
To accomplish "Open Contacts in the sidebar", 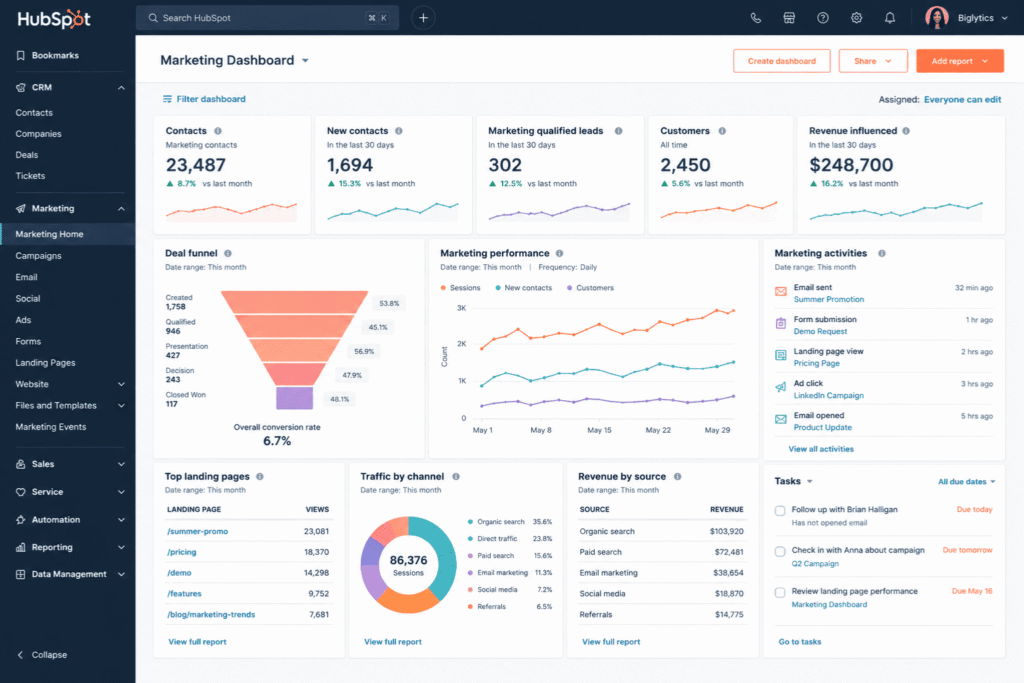I will coord(34,113).
